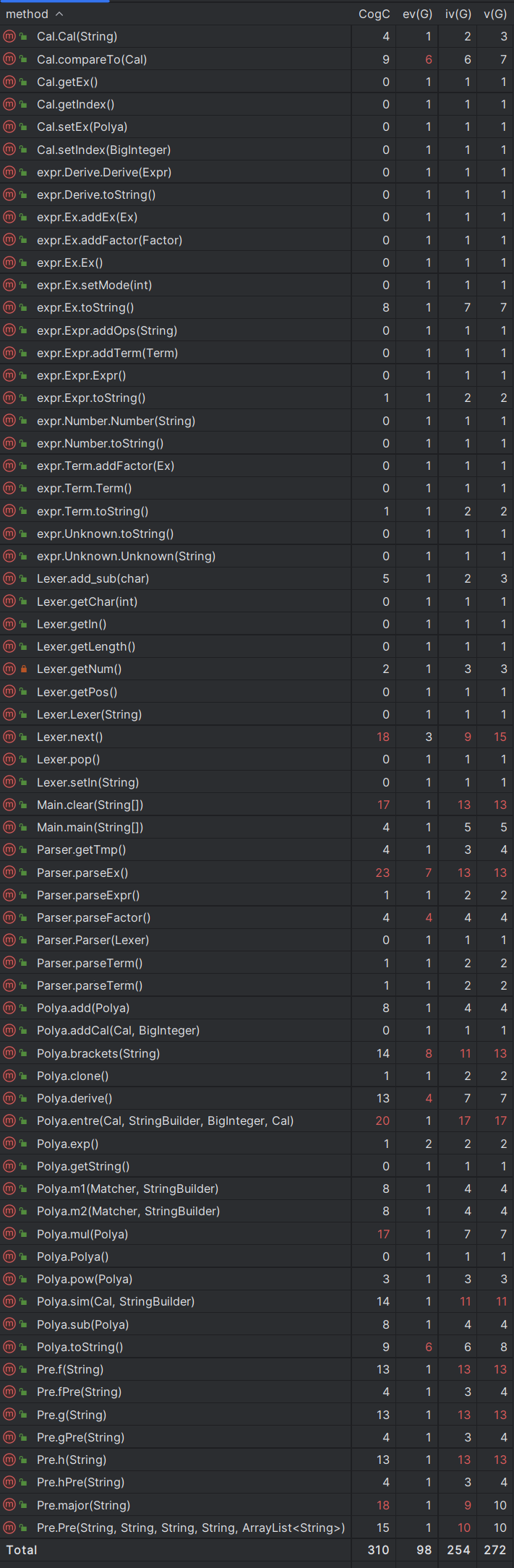
Task: Click the method icon for Cal.Cal(String)
Action: [9, 36]
